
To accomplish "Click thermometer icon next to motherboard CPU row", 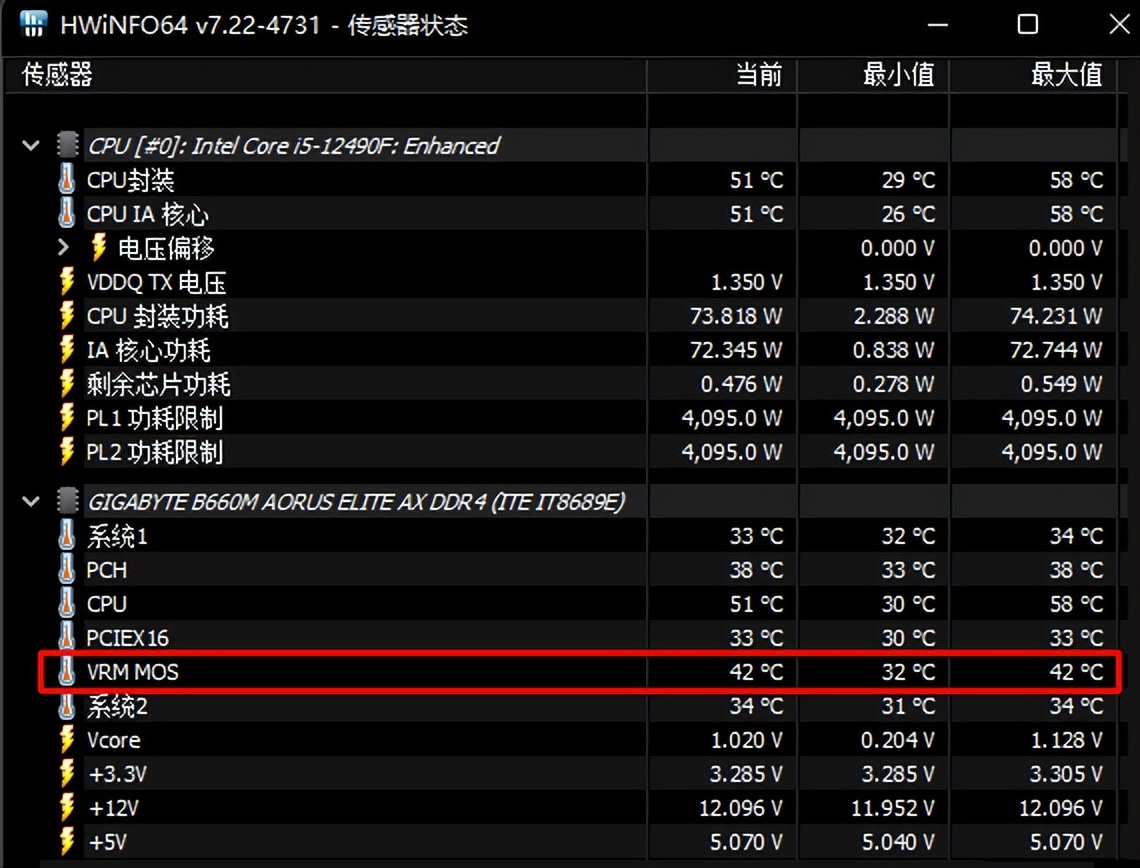I will pyautogui.click(x=67, y=603).
